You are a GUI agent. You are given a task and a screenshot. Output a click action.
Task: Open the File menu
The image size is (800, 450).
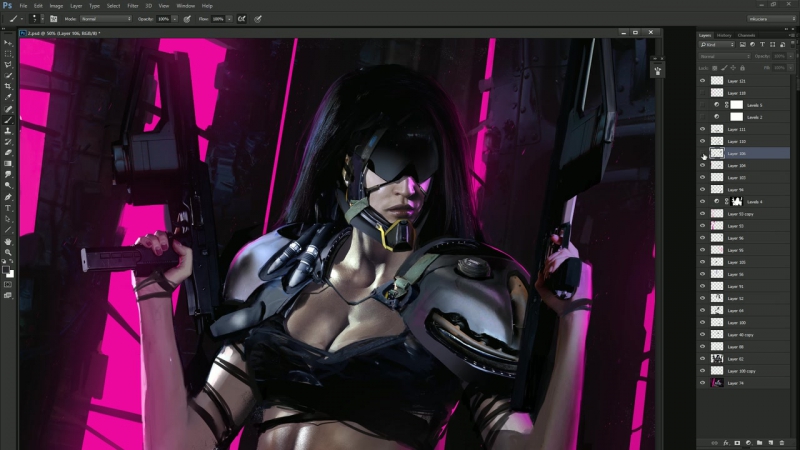click(23, 6)
